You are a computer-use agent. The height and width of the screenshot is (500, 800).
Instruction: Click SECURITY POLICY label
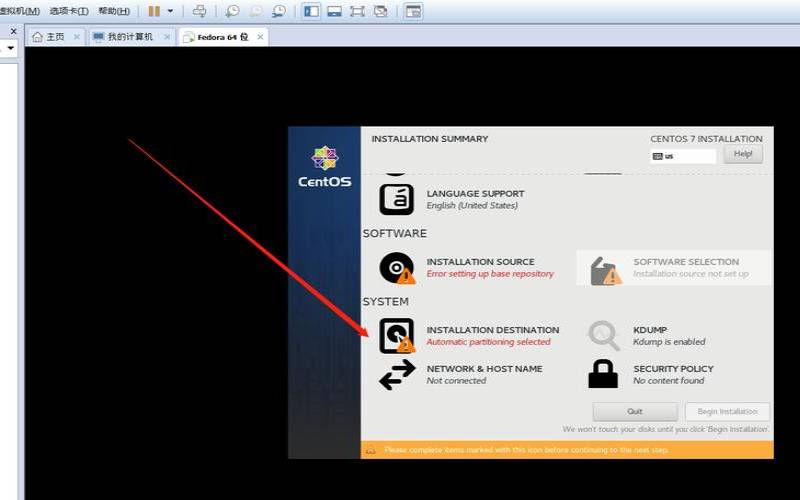[673, 368]
